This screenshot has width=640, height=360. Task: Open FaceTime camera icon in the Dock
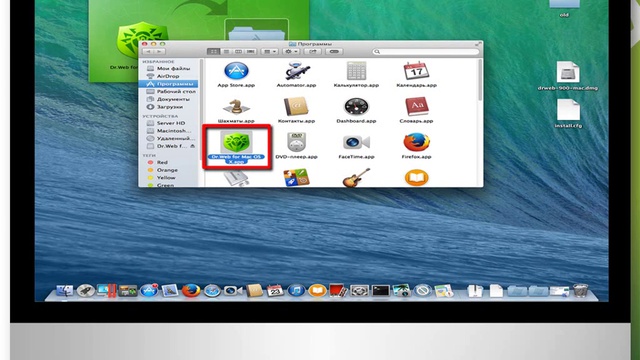[233, 291]
